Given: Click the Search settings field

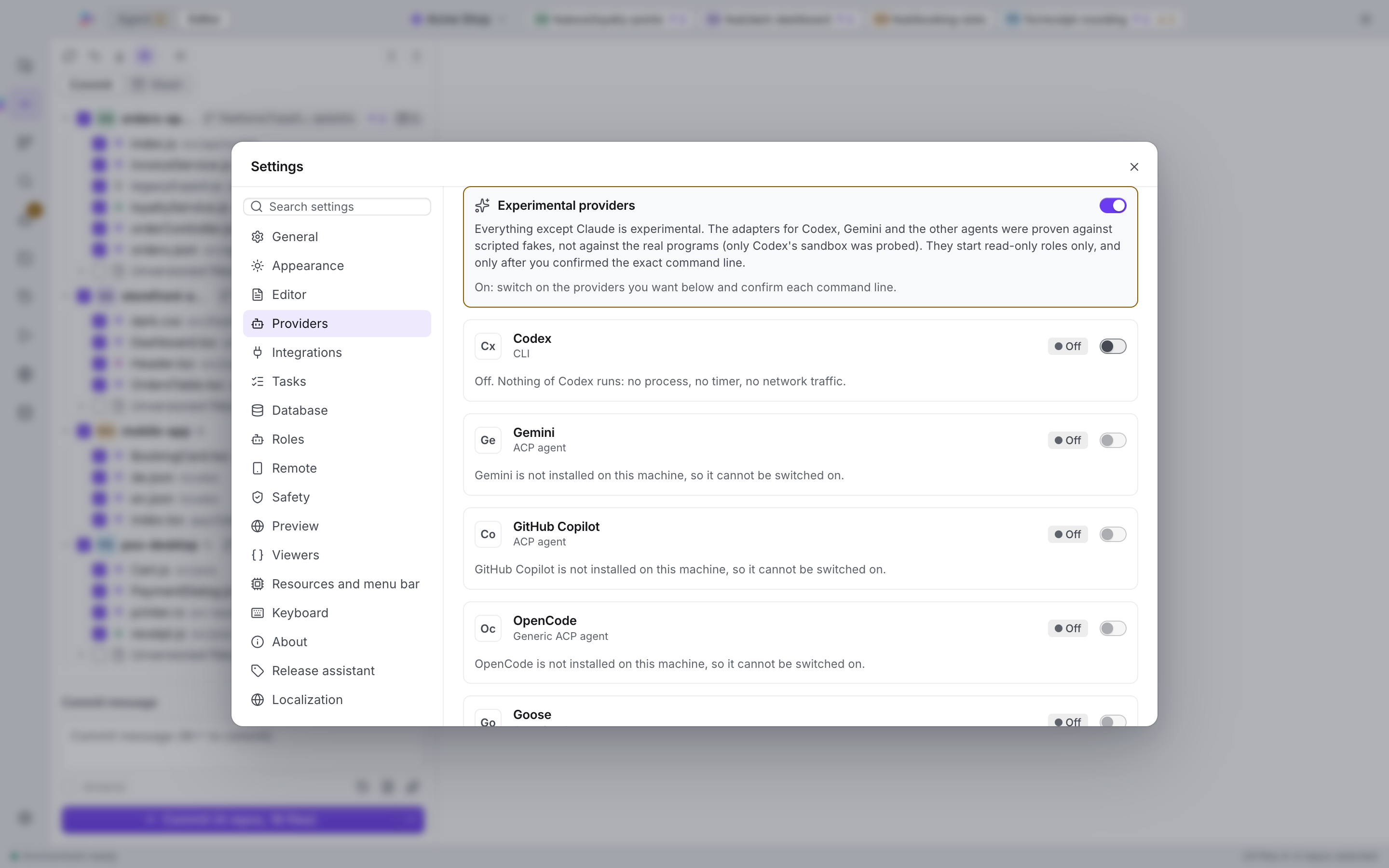Looking at the screenshot, I should click(x=337, y=207).
